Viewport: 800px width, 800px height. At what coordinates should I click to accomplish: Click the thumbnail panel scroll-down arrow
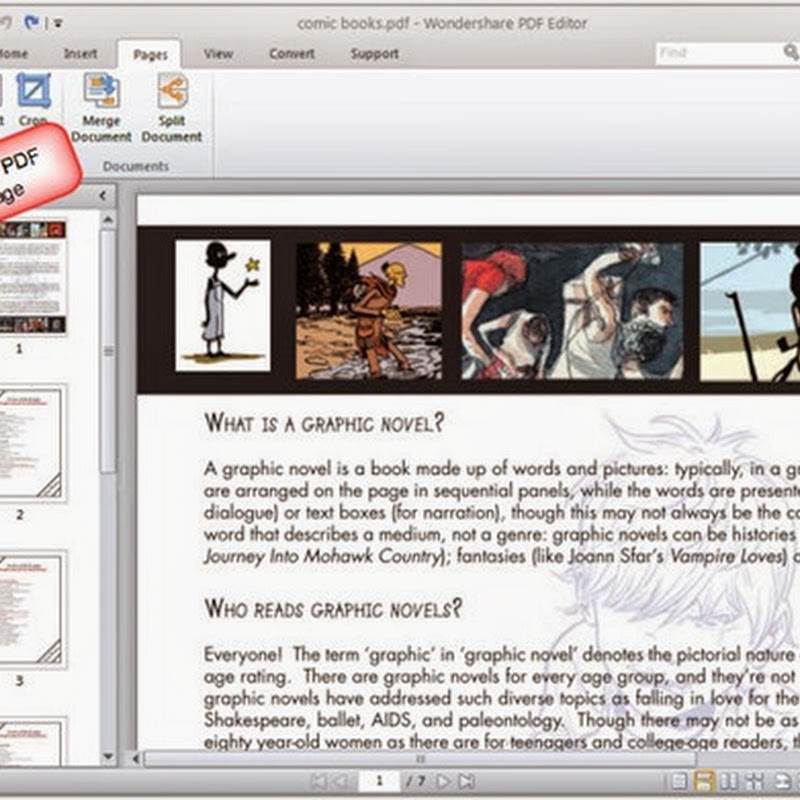pos(108,756)
